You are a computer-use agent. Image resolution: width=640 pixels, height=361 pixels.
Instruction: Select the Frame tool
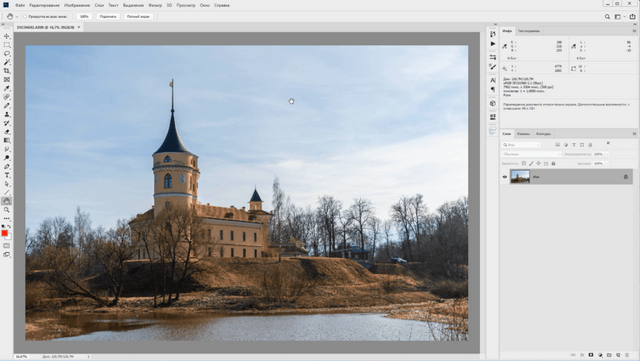point(7,80)
